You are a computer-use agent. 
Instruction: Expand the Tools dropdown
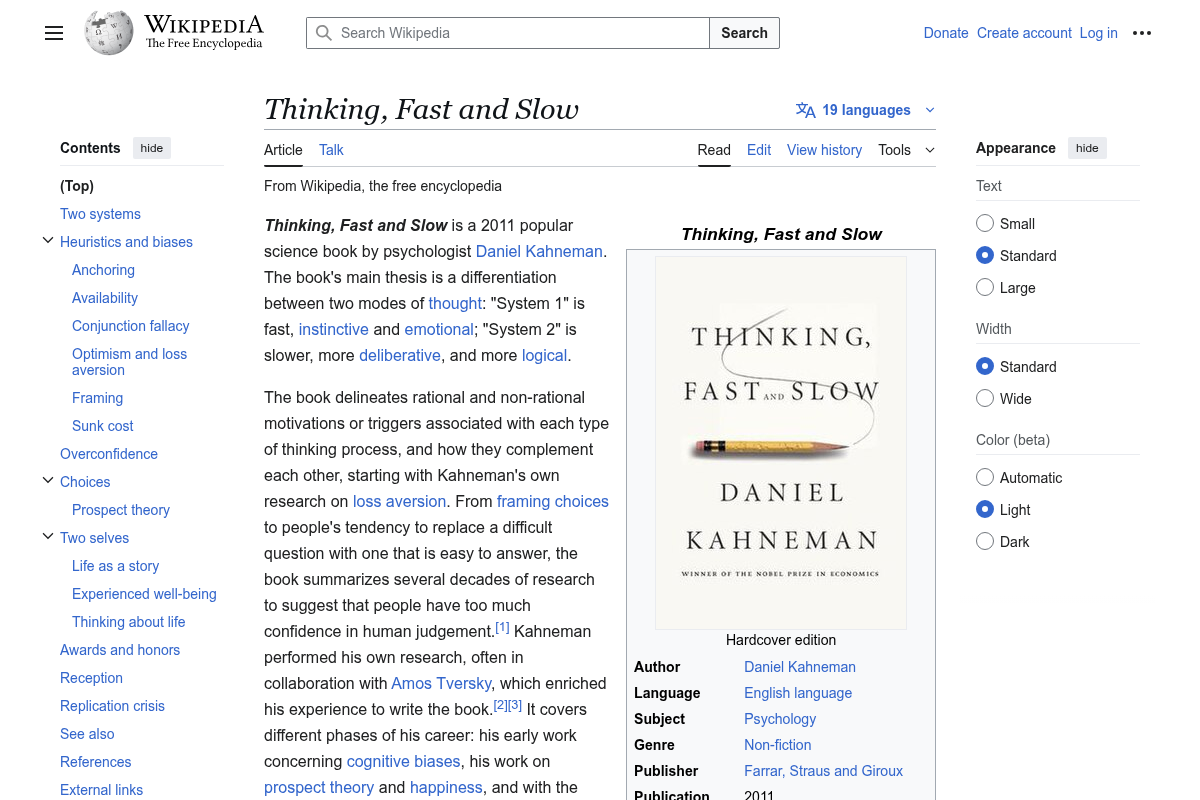point(905,149)
